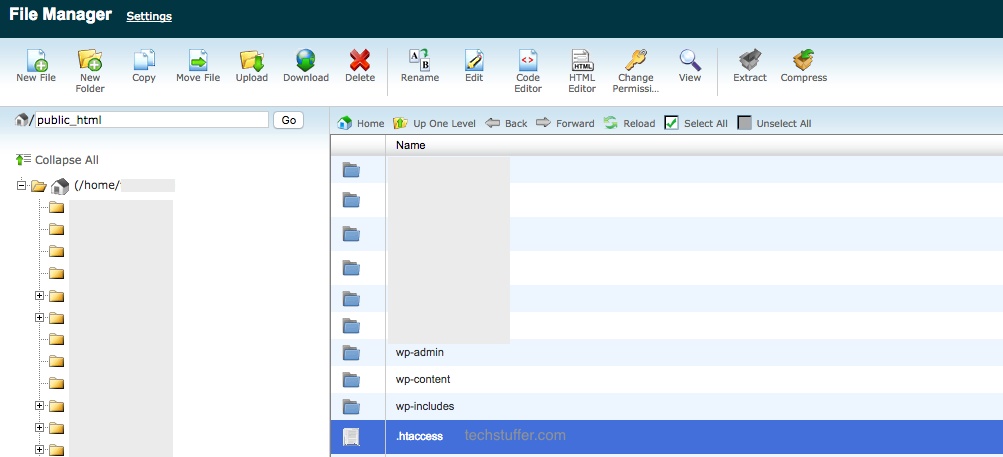
Task: Click the New File toolbar icon
Action: coord(36,60)
